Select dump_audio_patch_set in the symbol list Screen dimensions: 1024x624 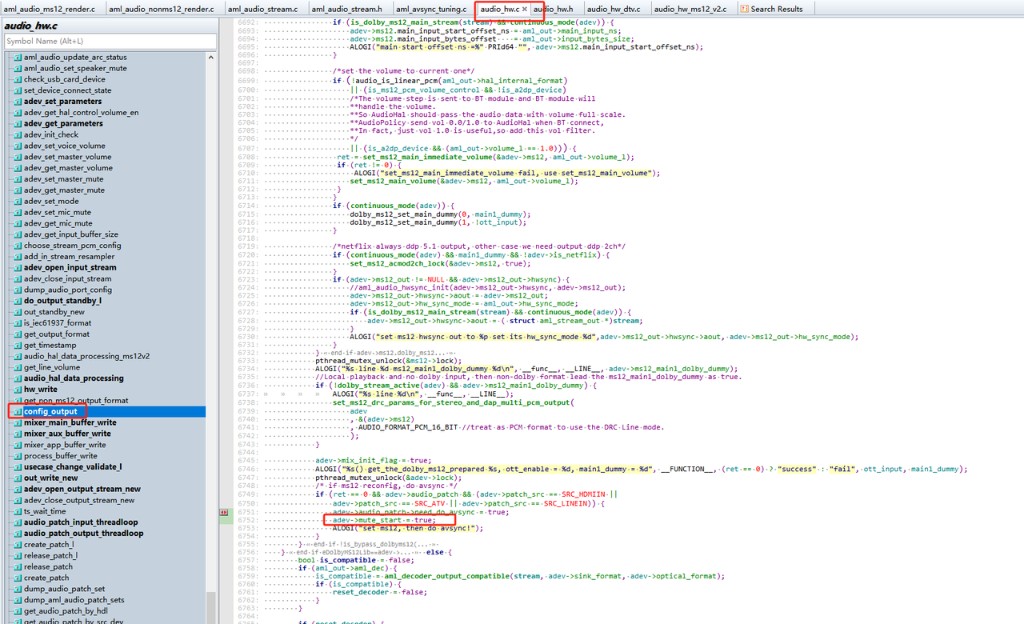(x=64, y=590)
